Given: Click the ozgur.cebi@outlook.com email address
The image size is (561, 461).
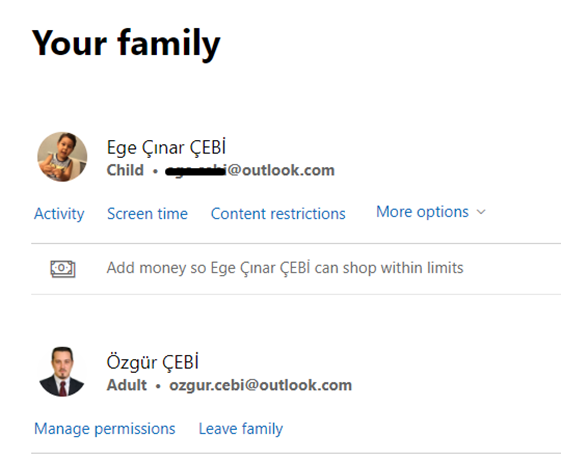Looking at the screenshot, I should pyautogui.click(x=260, y=385).
